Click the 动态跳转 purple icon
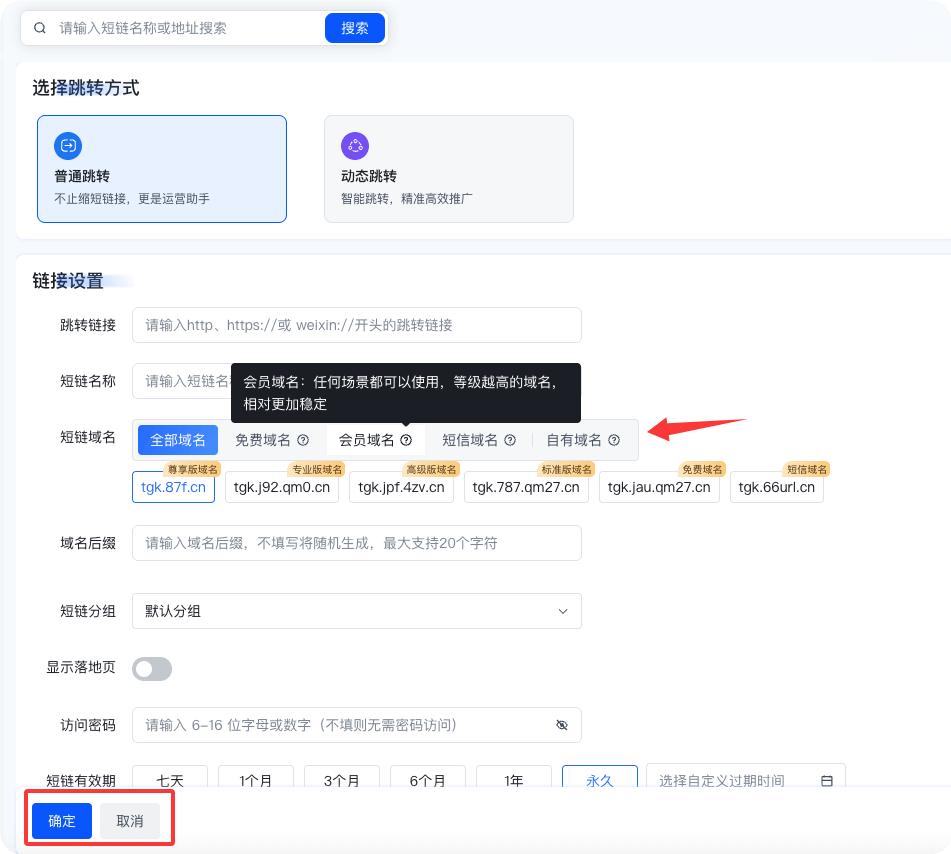This screenshot has height=854, width=951. coord(355,146)
